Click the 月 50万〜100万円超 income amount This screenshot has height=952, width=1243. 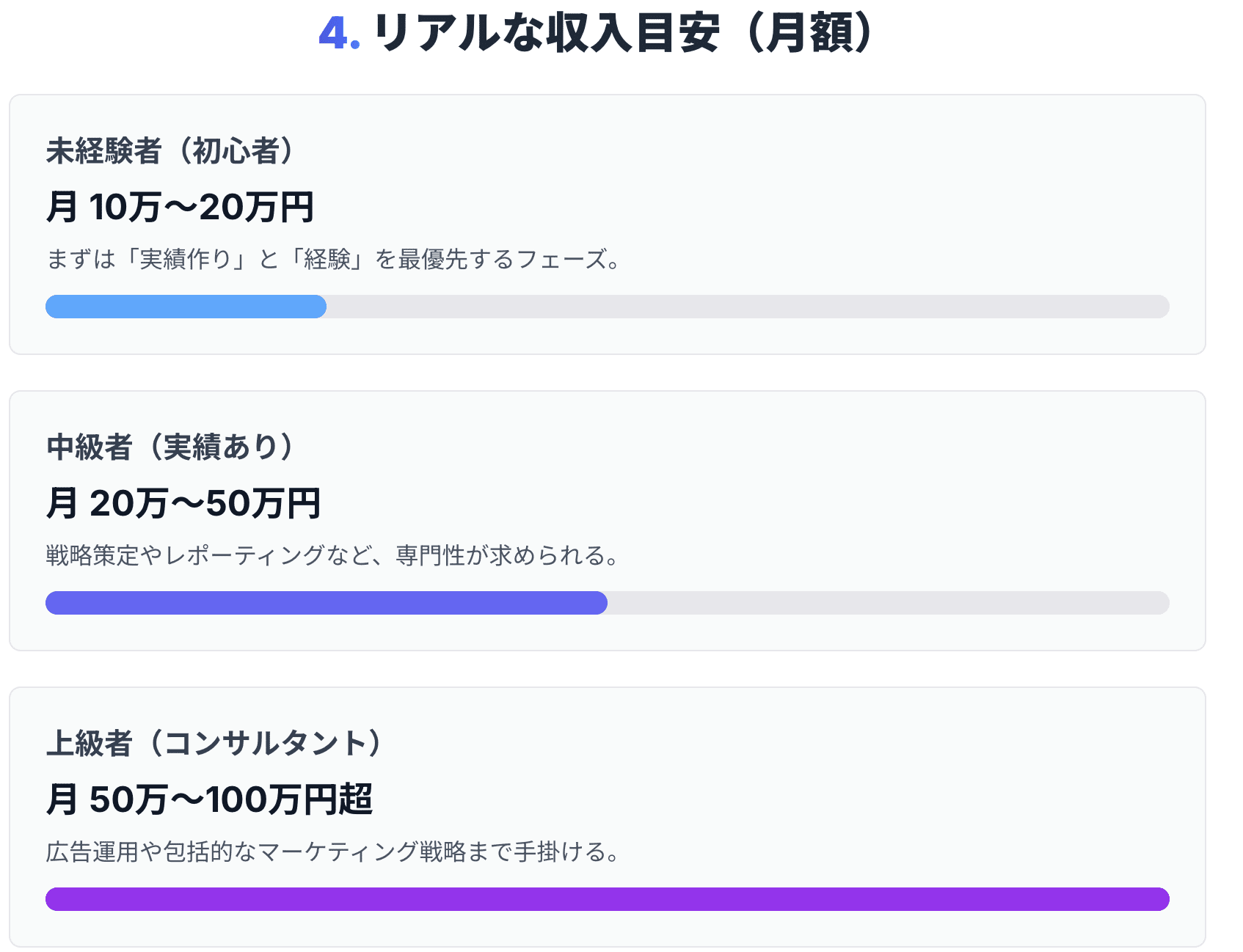coord(209,799)
